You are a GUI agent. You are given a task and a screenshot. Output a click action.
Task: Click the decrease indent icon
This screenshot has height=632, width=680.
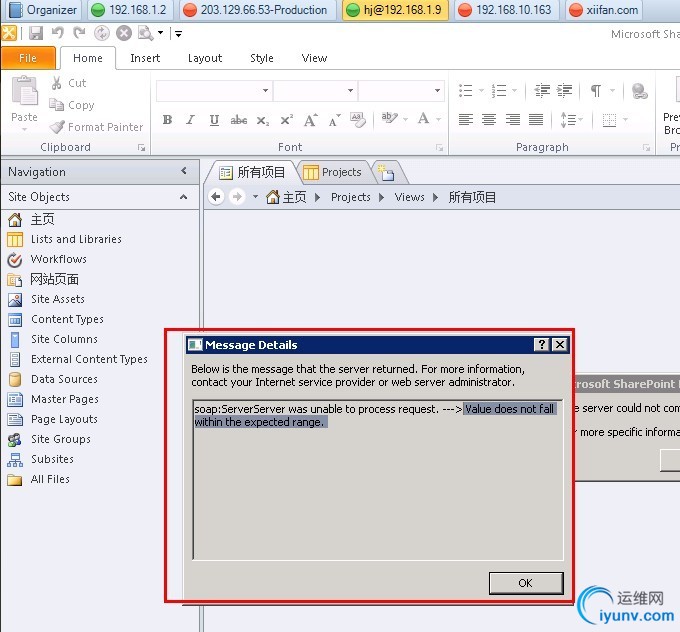pyautogui.click(x=542, y=91)
